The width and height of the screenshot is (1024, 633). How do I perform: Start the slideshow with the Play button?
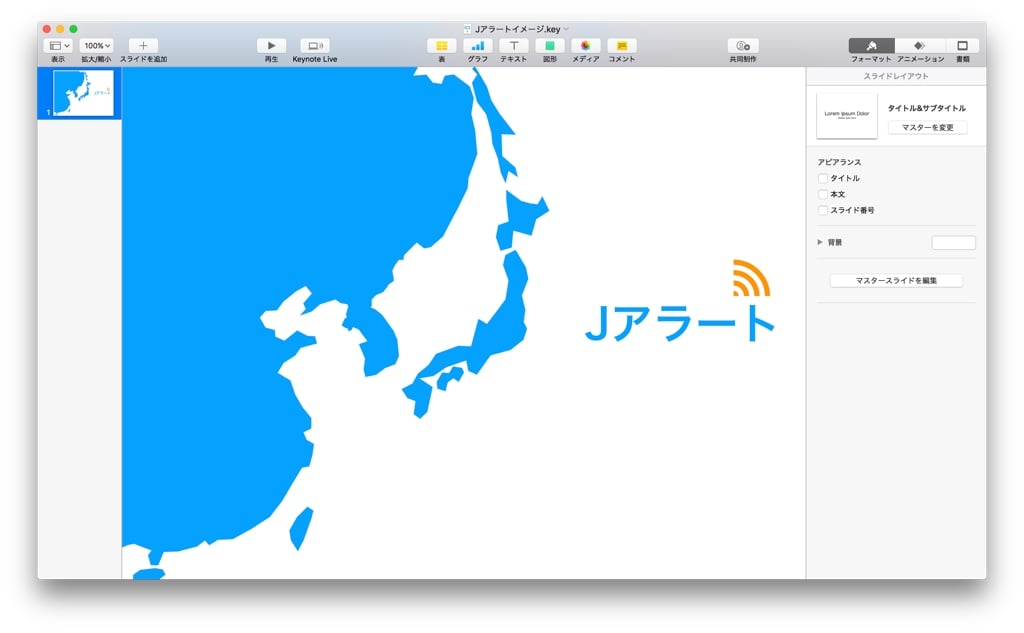(x=271, y=46)
